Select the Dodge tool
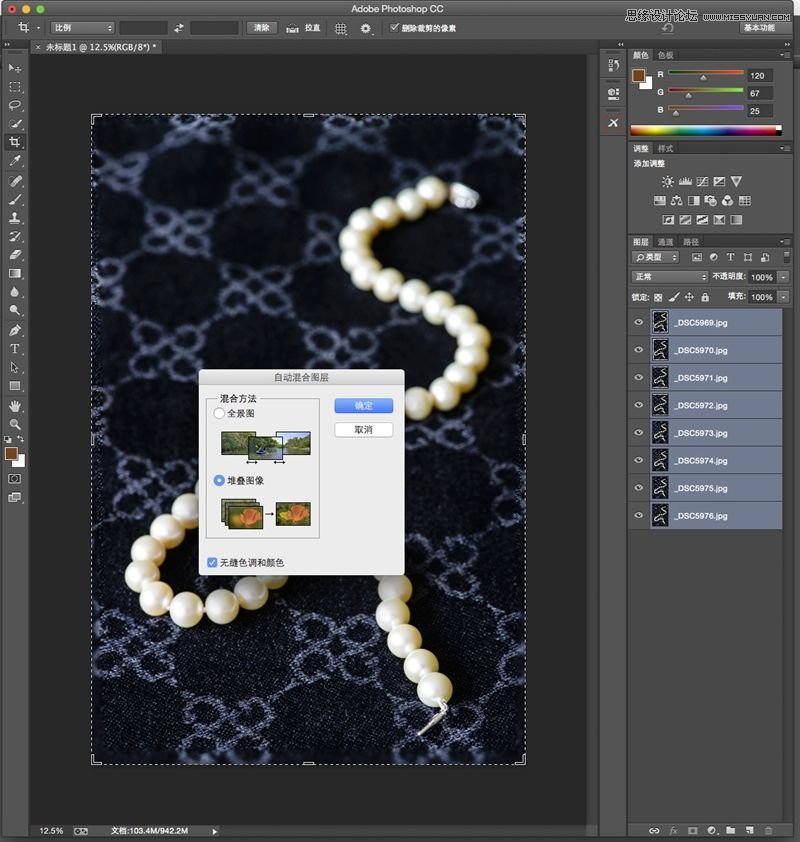800x842 pixels. coord(14,310)
